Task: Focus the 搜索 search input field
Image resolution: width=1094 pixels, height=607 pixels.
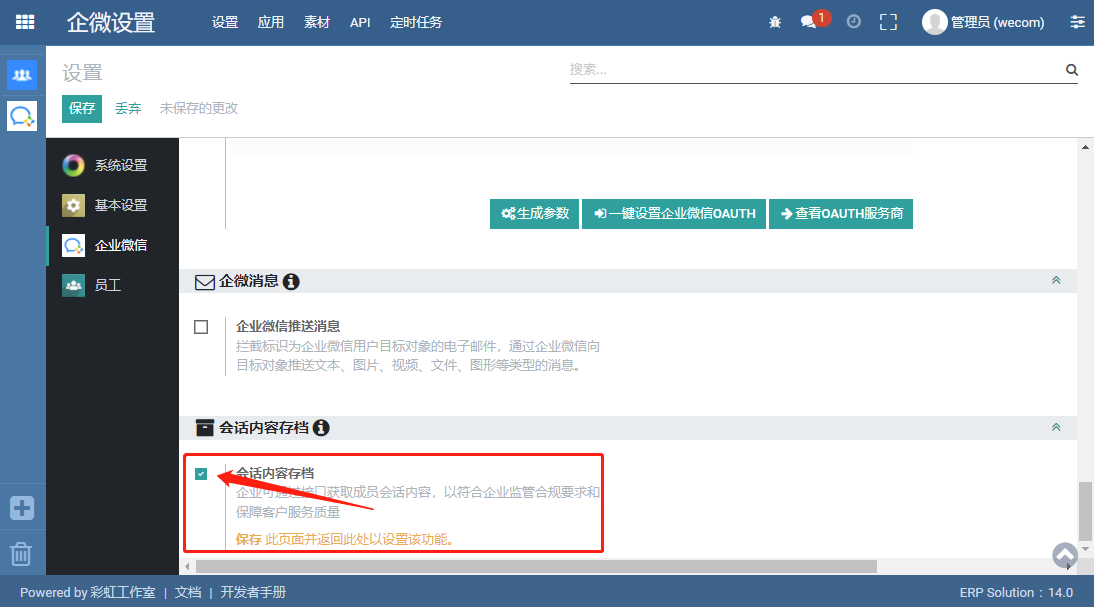Action: 816,70
